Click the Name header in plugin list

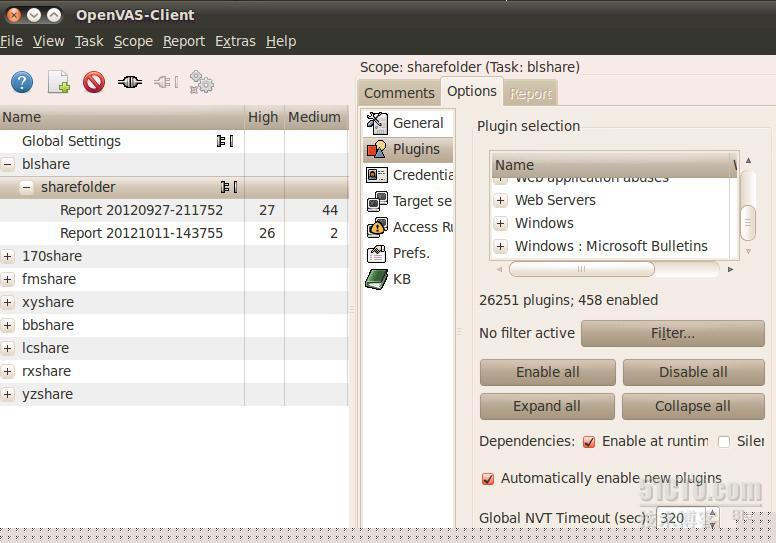(611, 165)
